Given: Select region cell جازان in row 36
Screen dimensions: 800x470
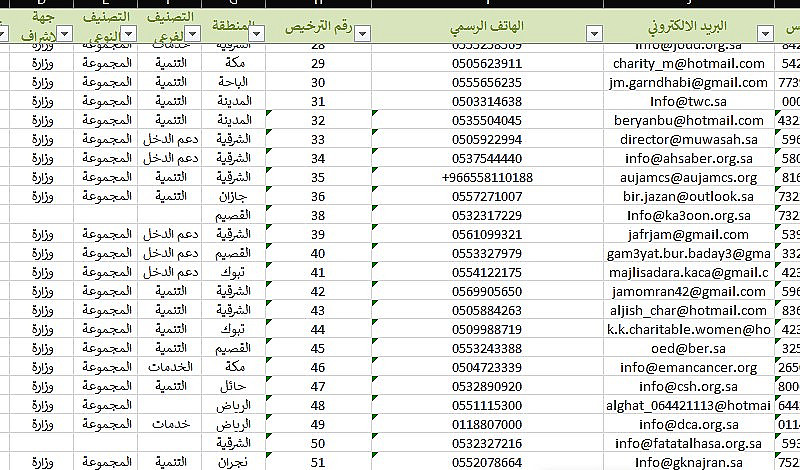Looking at the screenshot, I should [234, 196].
